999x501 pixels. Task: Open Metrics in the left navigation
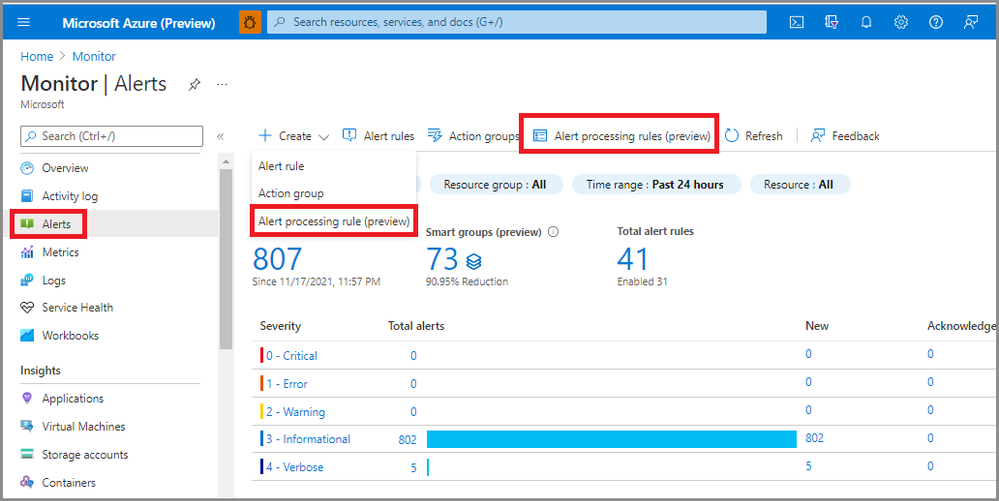pos(60,252)
